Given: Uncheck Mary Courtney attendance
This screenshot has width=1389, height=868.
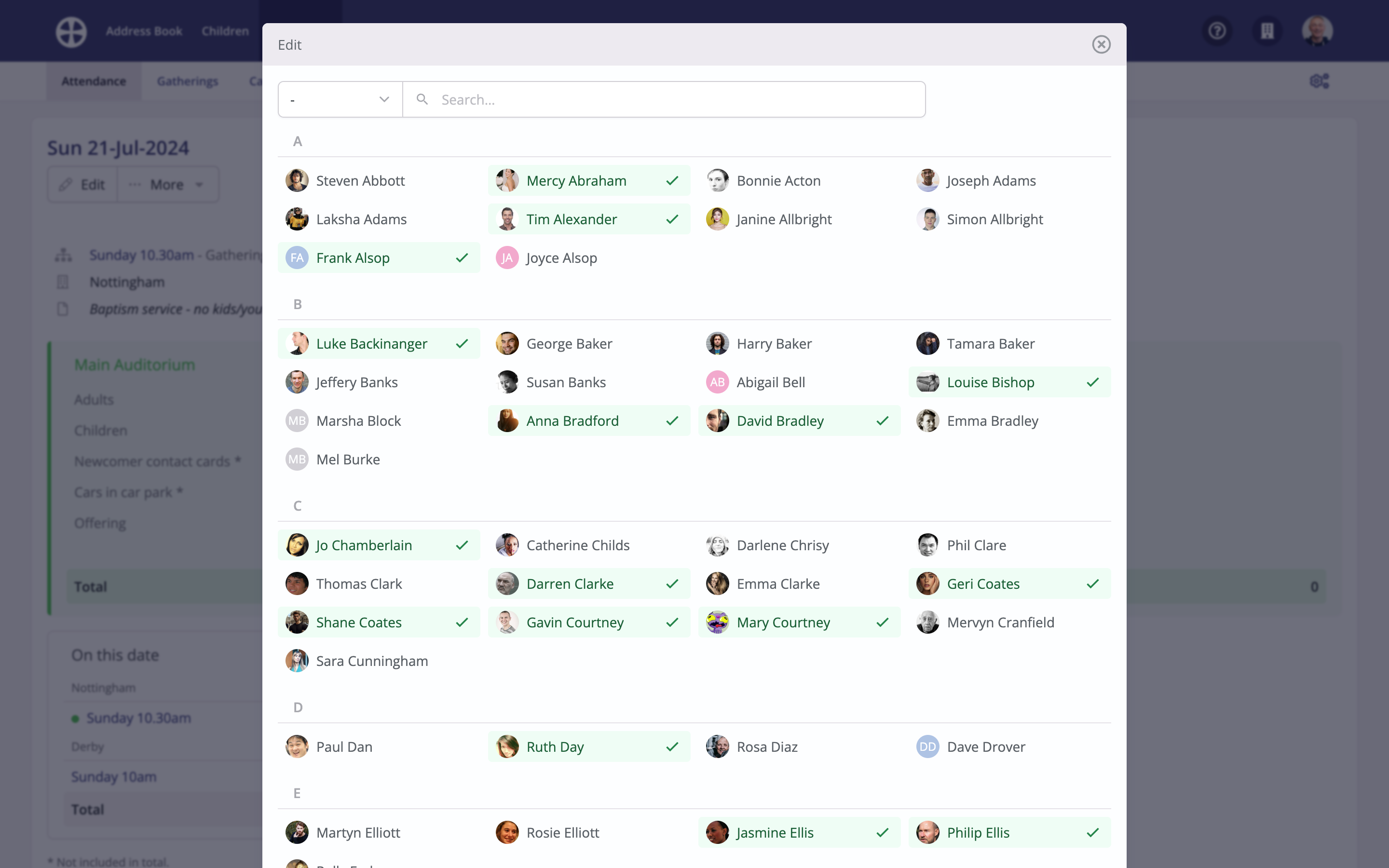Looking at the screenshot, I should 800,622.
